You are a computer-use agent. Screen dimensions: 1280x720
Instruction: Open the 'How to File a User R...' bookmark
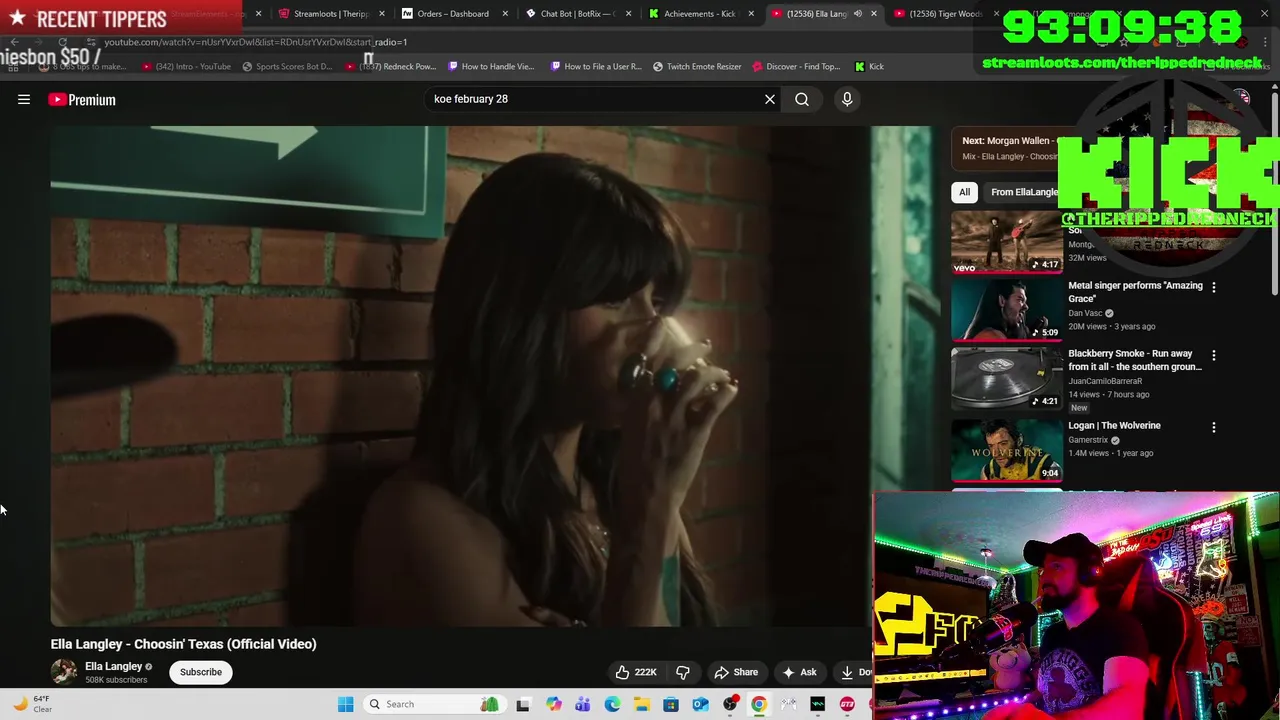coord(596,67)
